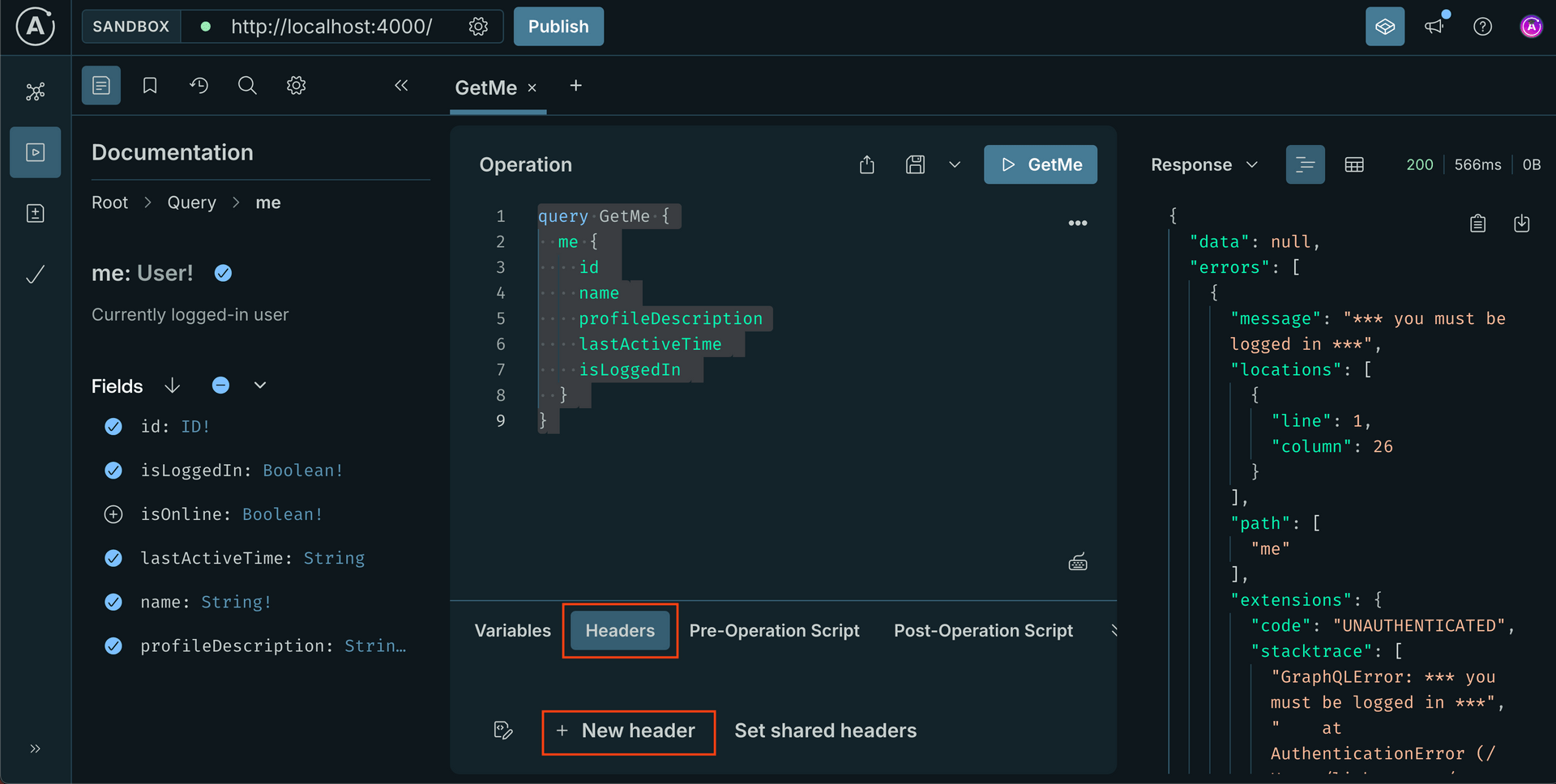Image resolution: width=1556 pixels, height=784 pixels.
Task: Expand the Fields options chevron
Action: [x=260, y=386]
